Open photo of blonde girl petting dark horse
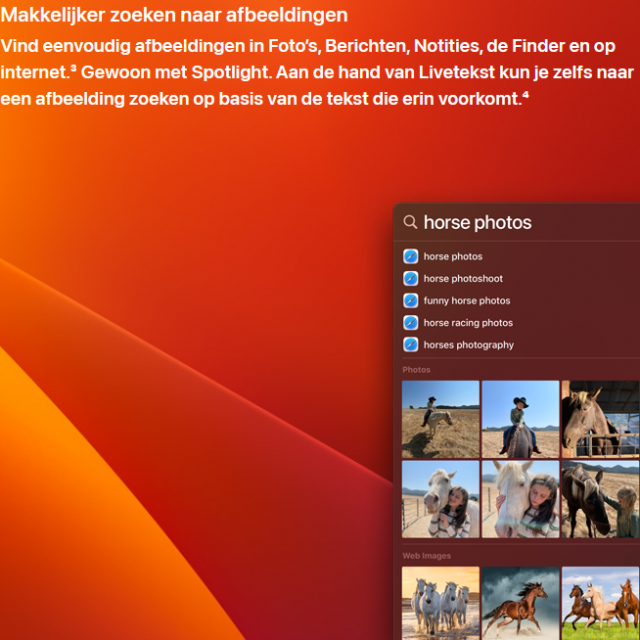This screenshot has height=640, width=640. point(600,499)
